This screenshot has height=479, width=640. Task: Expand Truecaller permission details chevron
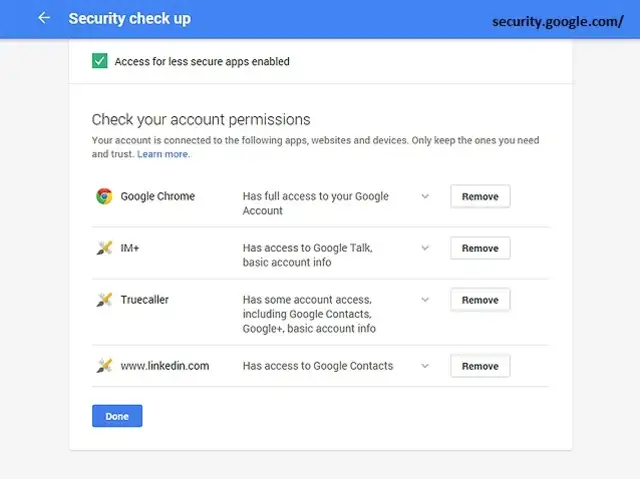click(425, 299)
